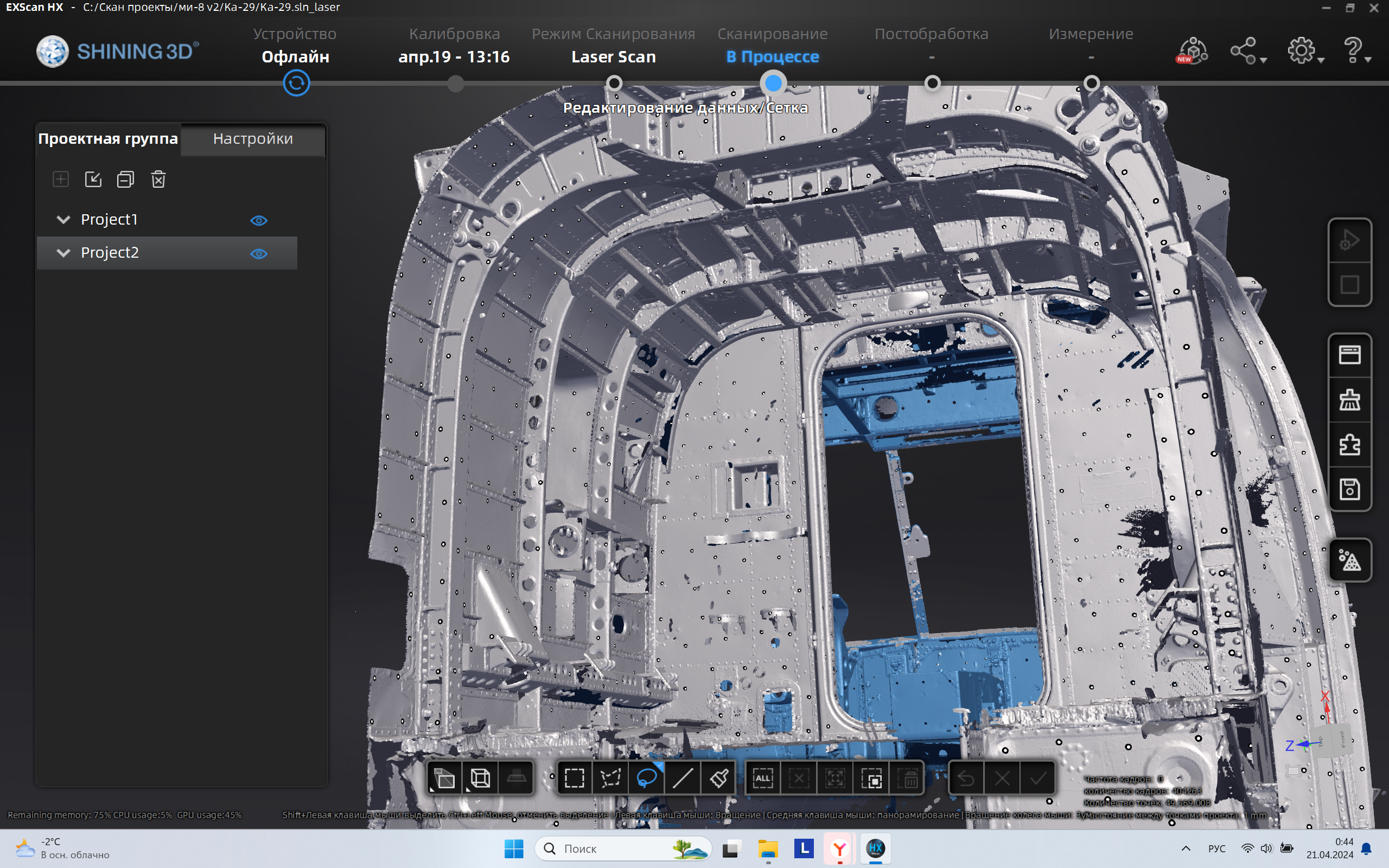This screenshot has height=868, width=1389.
Task: Switch to the Настройки tab
Action: (253, 139)
